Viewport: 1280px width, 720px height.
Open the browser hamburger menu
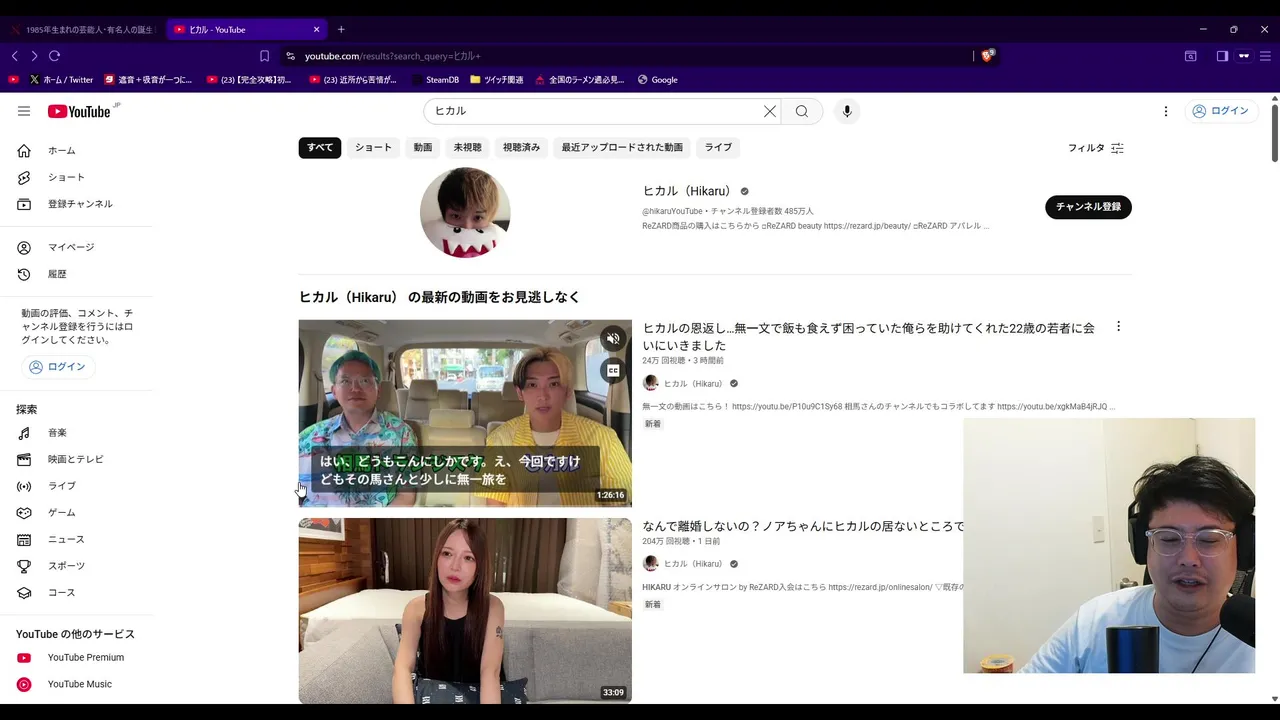(x=1265, y=56)
